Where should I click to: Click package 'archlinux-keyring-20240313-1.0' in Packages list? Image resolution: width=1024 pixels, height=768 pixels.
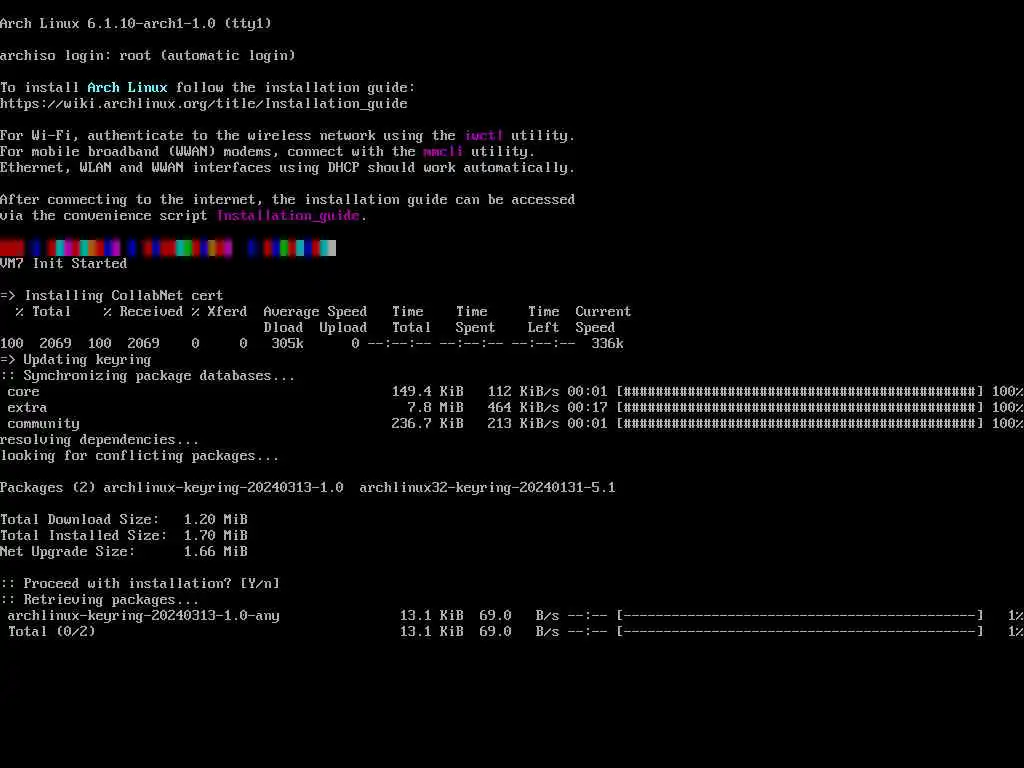[223, 488]
